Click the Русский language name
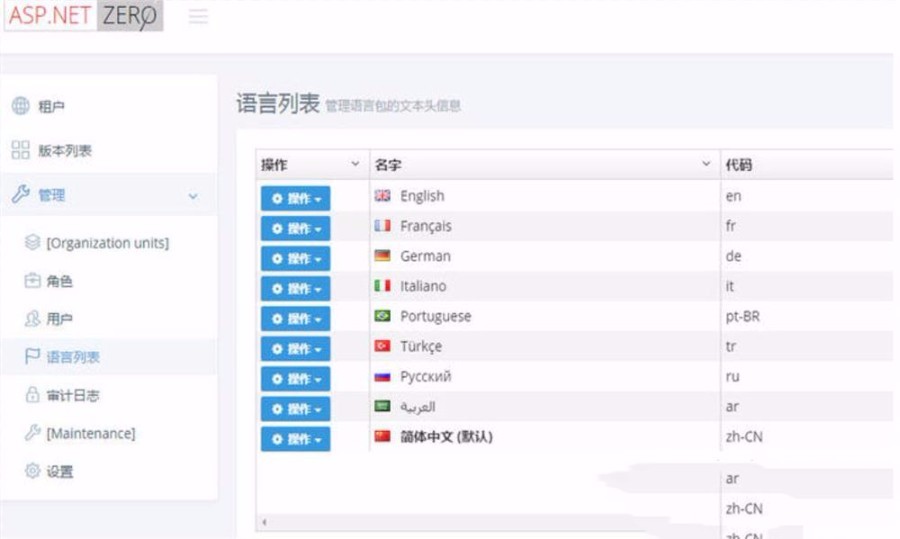This screenshot has width=900, height=539. [x=426, y=377]
